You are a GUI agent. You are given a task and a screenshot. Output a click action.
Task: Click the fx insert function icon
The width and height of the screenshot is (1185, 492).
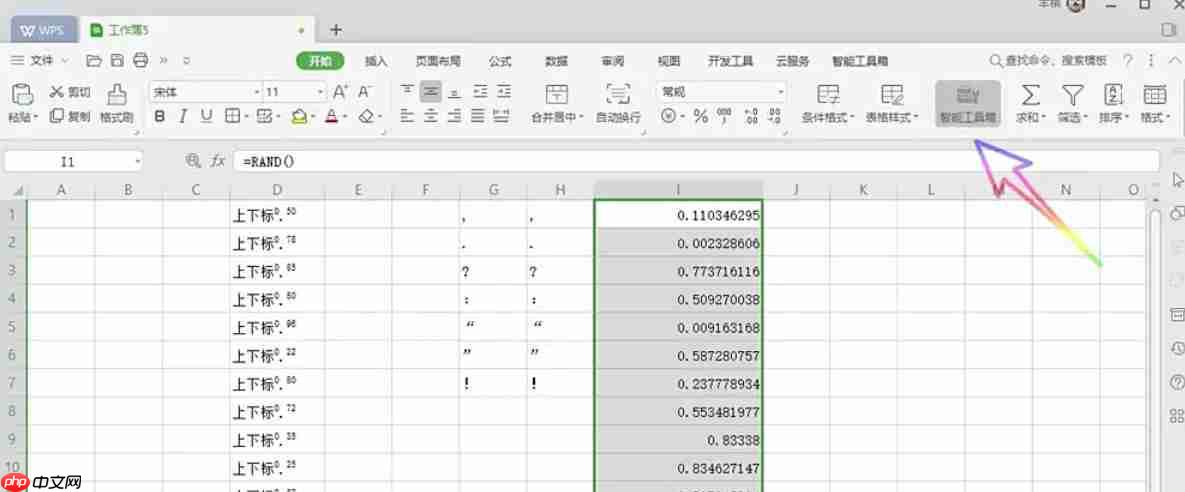click(x=218, y=161)
